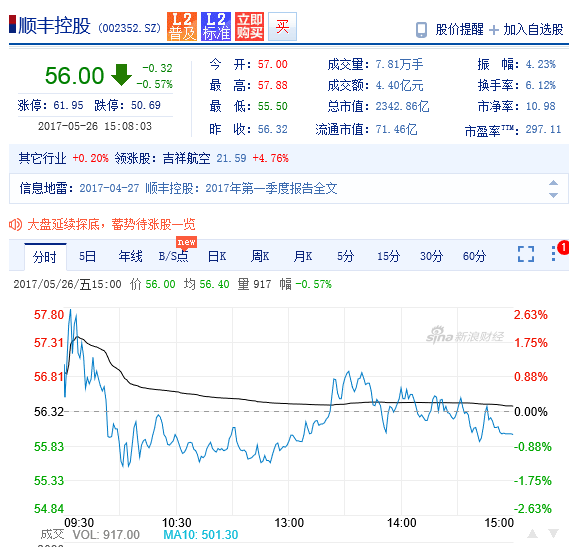
Task: Click the 最低 value 55.50
Action: click(273, 106)
